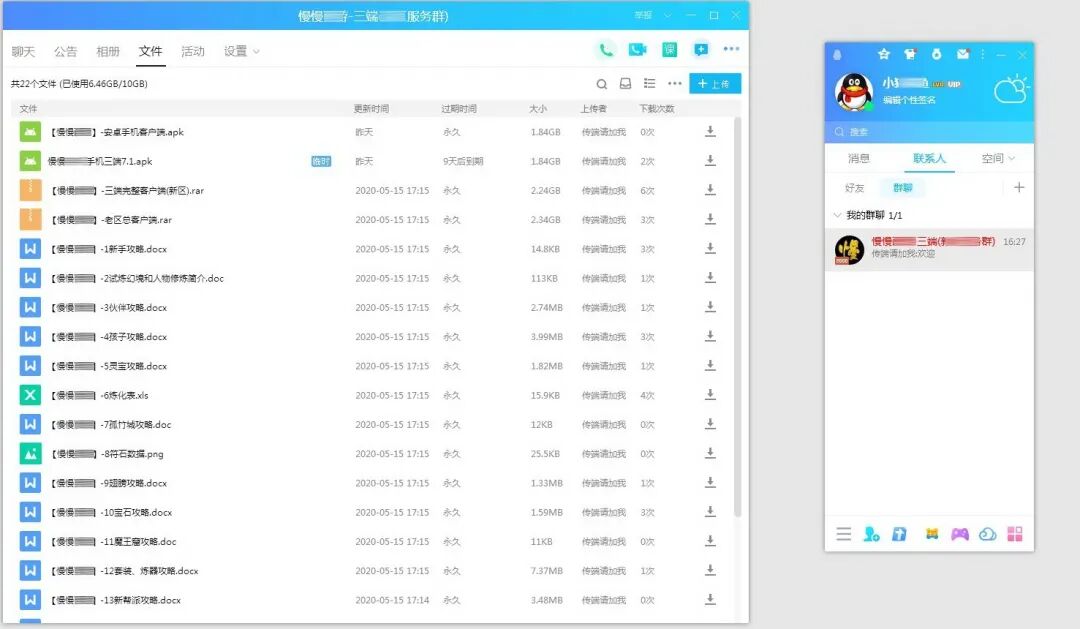Sort by 下载次数 column header
Viewport: 1080px width, 629px height.
(657, 109)
